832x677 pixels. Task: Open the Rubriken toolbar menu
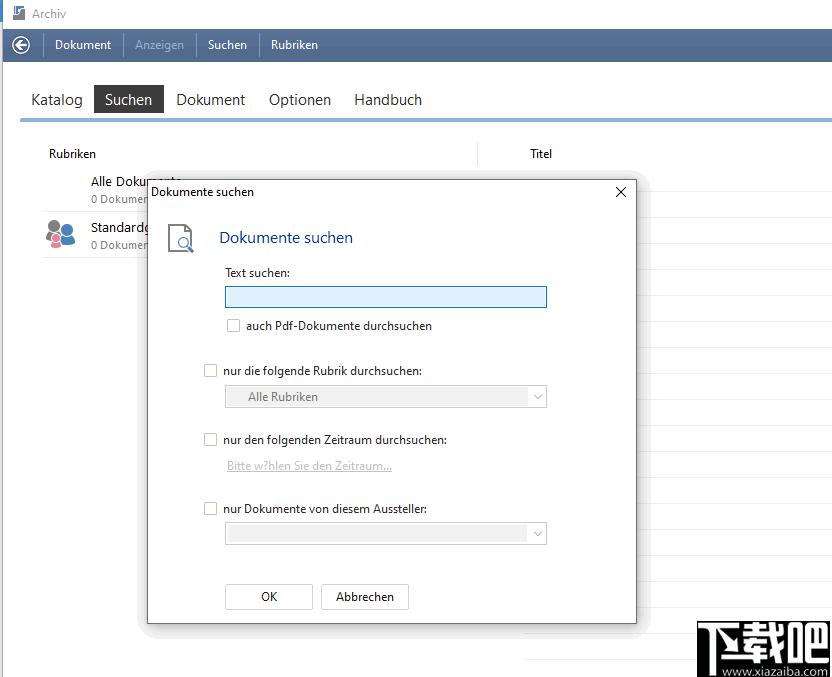[294, 45]
